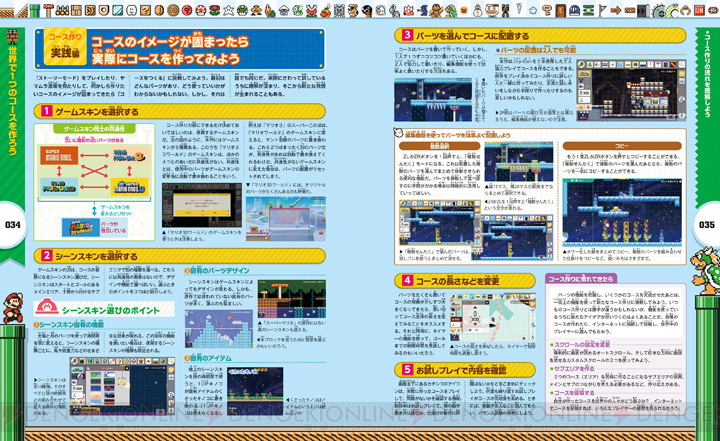Click the main blue title banner

point(180,50)
